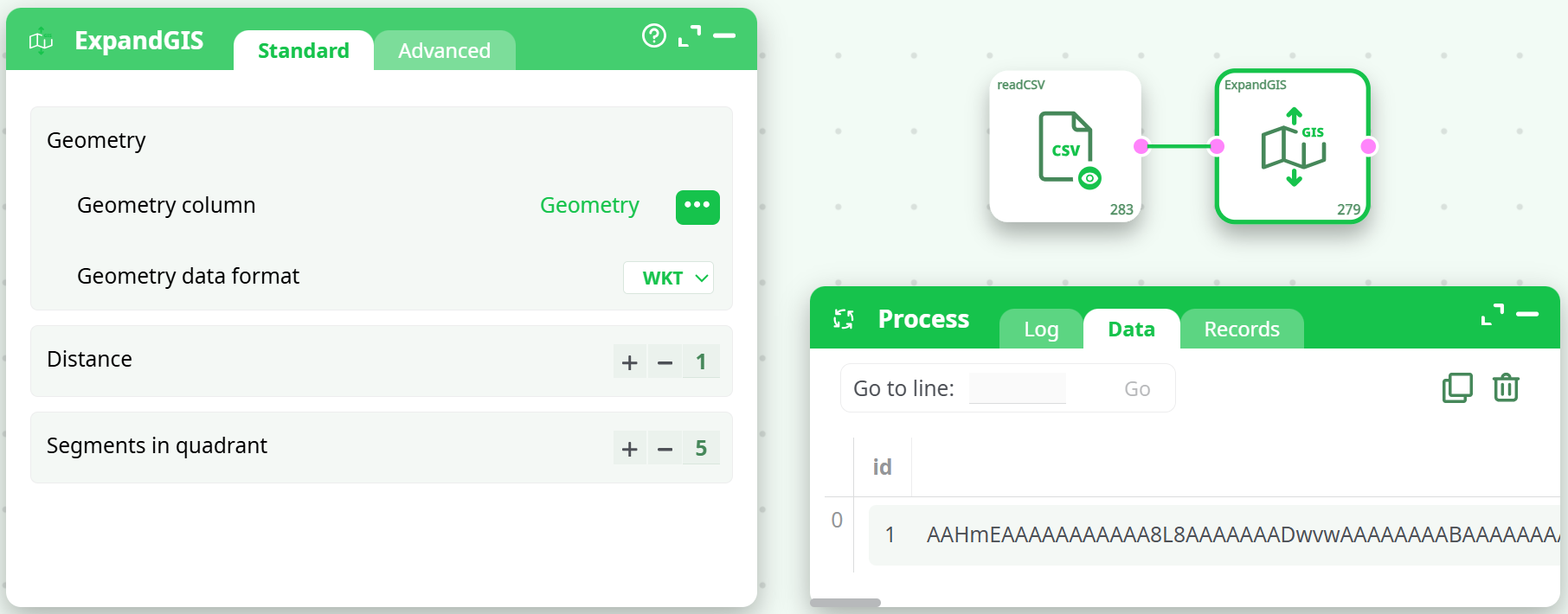Increase the Distance value with plus
Image resolution: width=1568 pixels, height=614 pixels.
pos(630,362)
